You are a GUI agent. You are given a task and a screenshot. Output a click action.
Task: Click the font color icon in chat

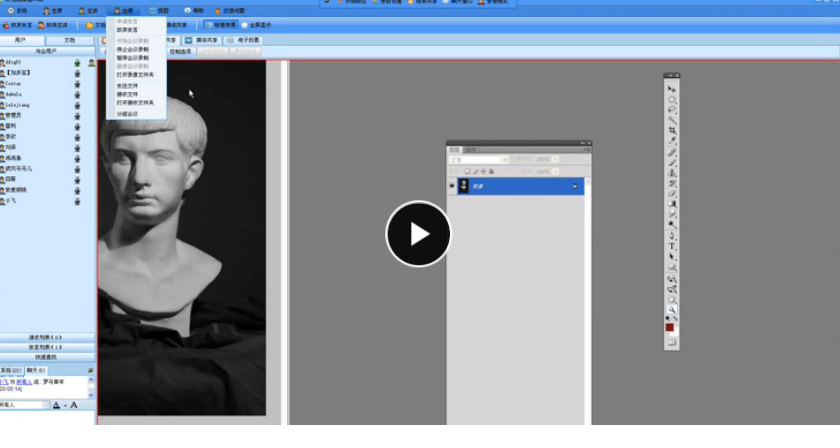[x=56, y=405]
